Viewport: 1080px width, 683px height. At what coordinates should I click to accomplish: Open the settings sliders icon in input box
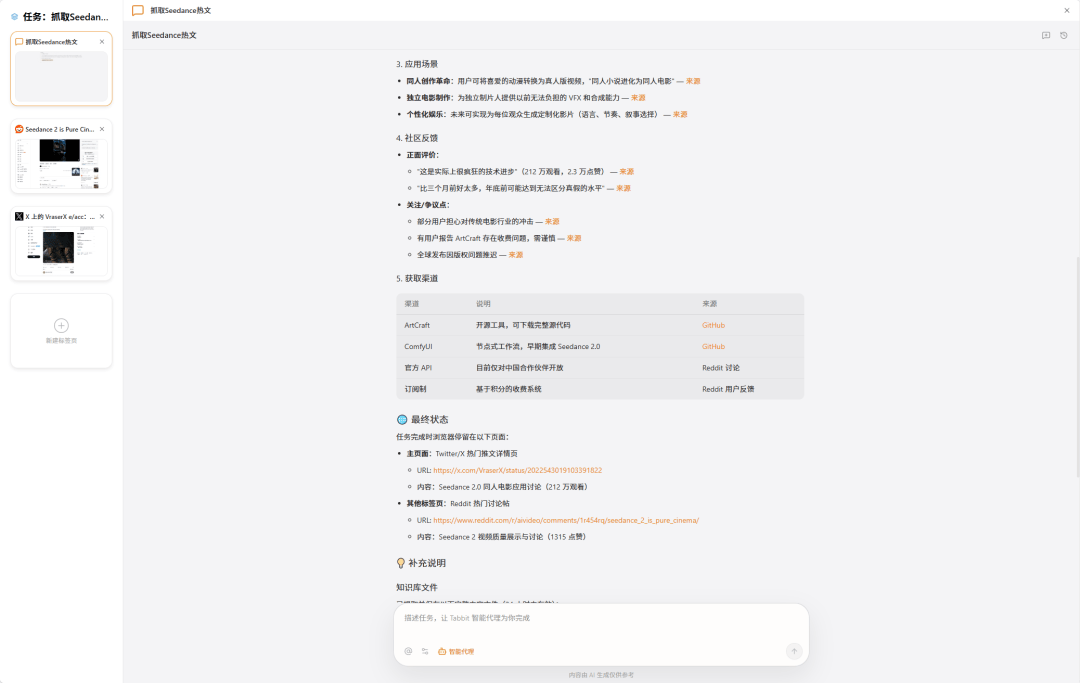coord(425,651)
